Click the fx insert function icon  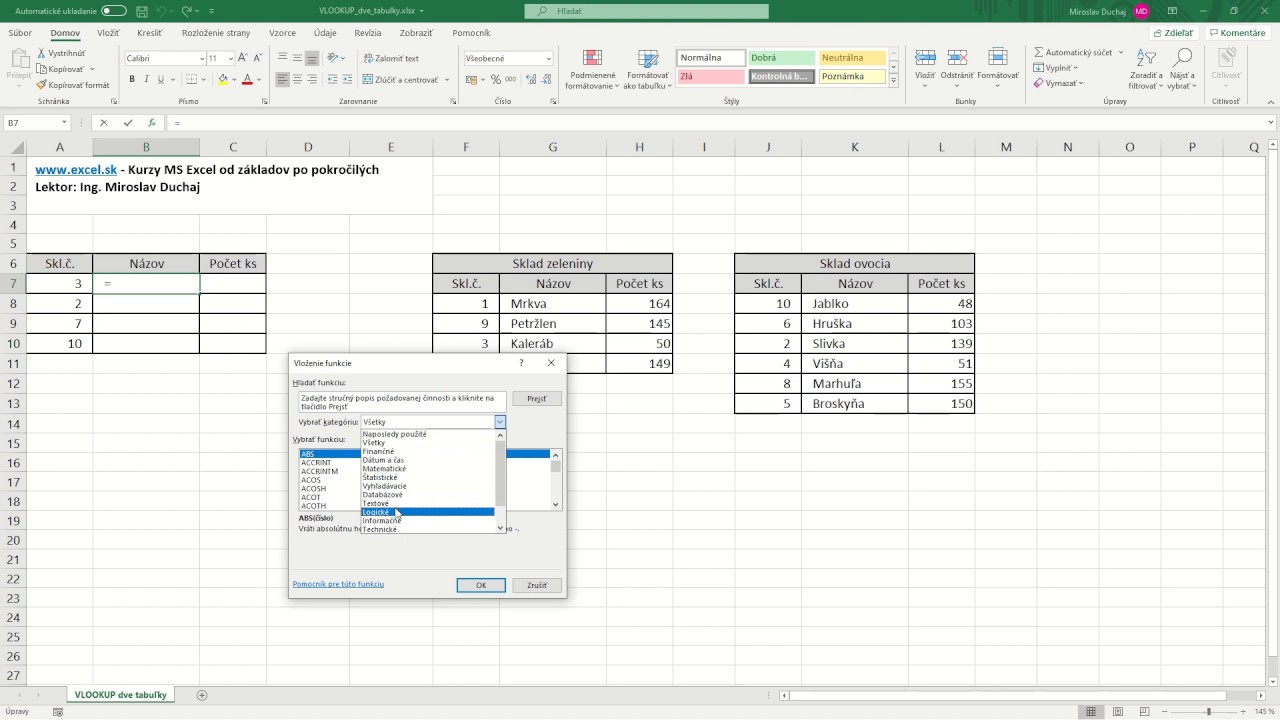pyautogui.click(x=151, y=123)
